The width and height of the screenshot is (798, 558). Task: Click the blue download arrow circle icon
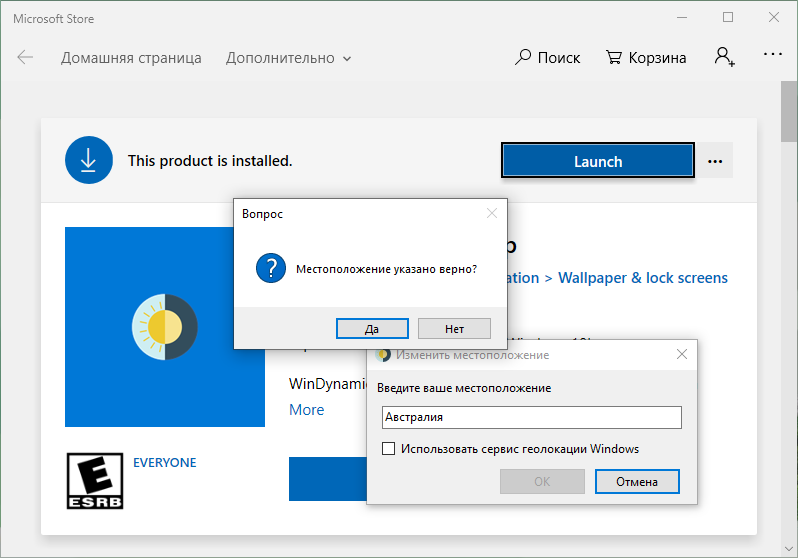point(89,160)
